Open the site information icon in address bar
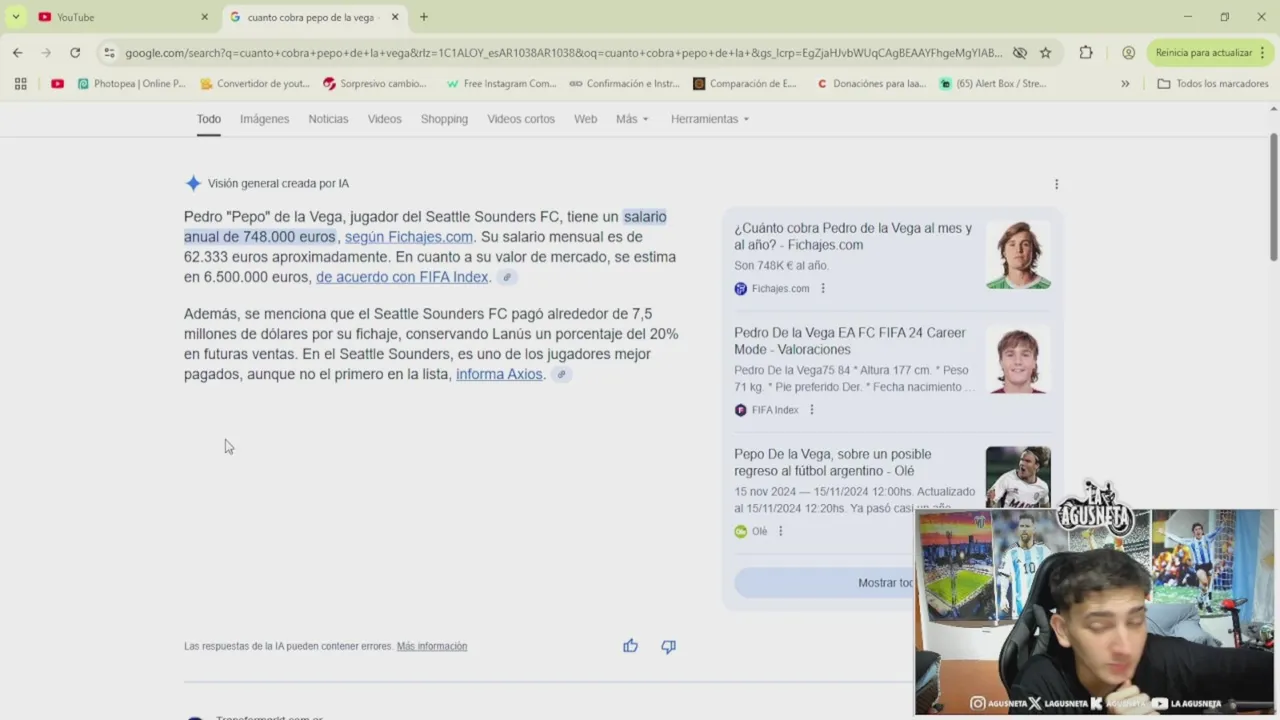The width and height of the screenshot is (1280, 720). (109, 53)
